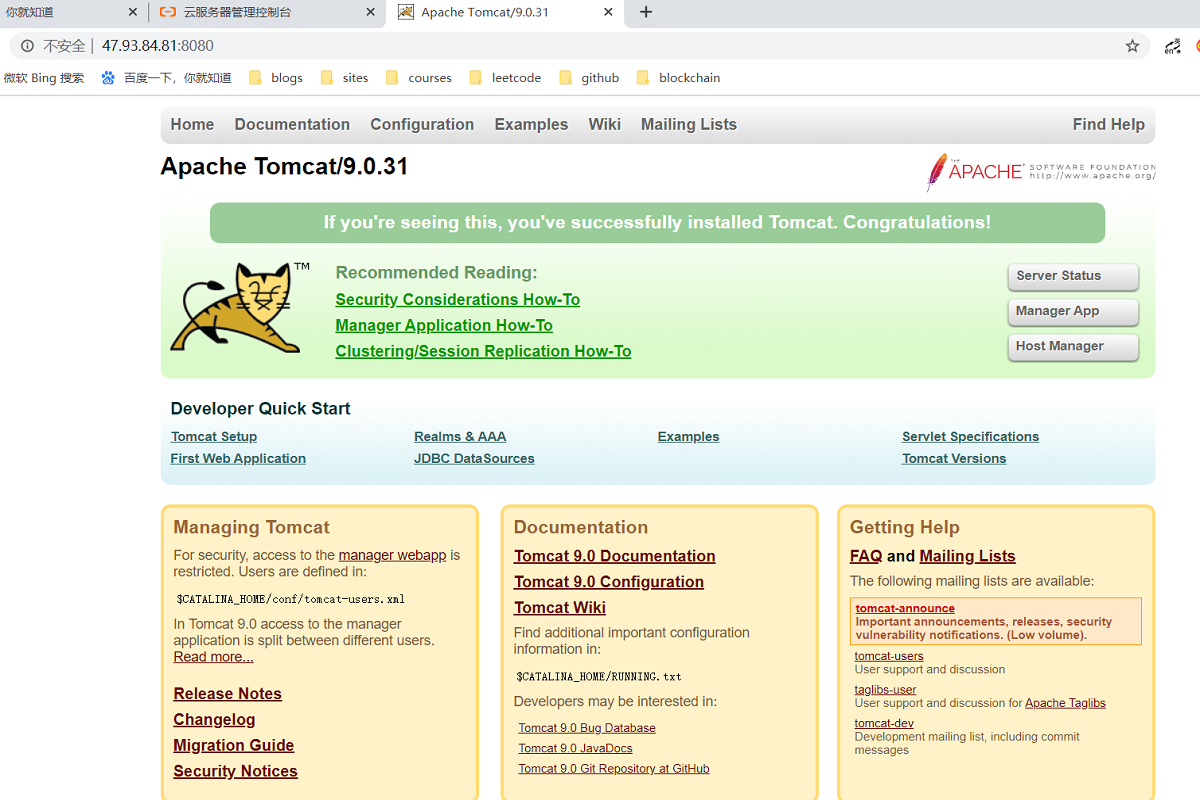Click the browser extension icon beside the star
This screenshot has height=800, width=1200.
(1172, 46)
